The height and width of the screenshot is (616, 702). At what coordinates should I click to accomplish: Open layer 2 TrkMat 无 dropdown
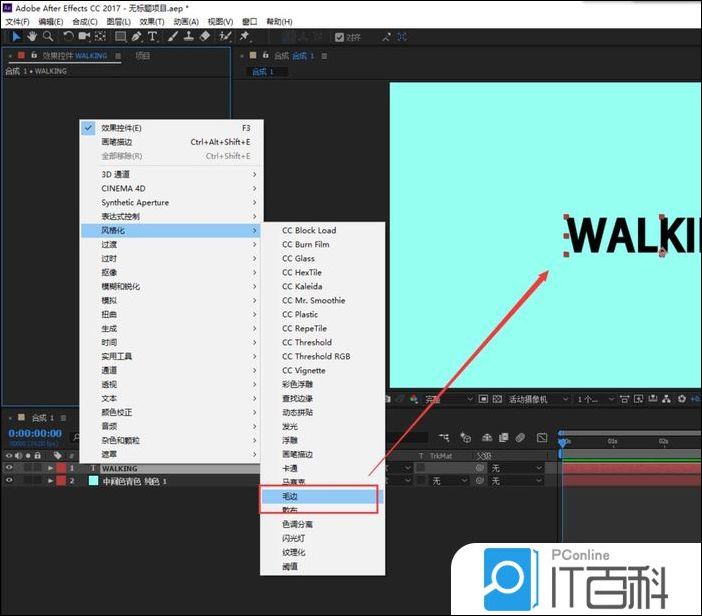coord(449,481)
